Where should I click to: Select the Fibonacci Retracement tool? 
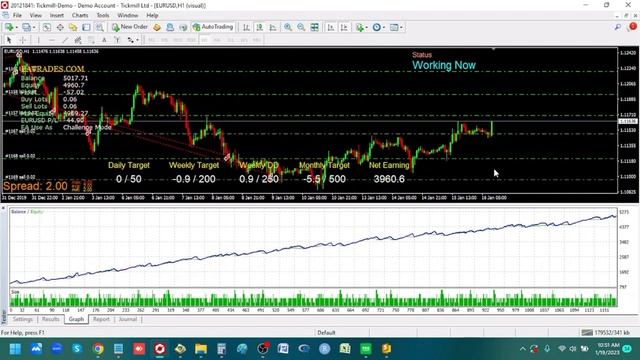(91, 40)
